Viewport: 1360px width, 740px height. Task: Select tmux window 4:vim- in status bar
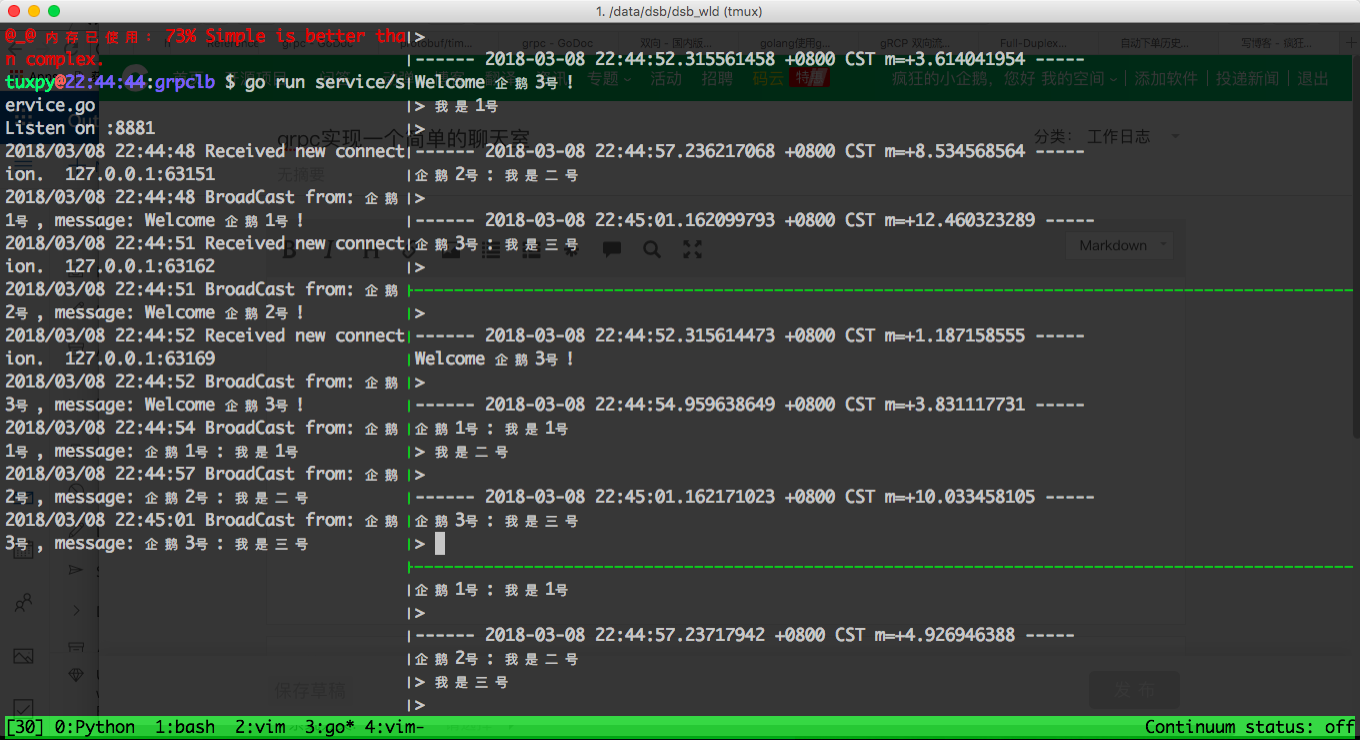click(x=395, y=727)
